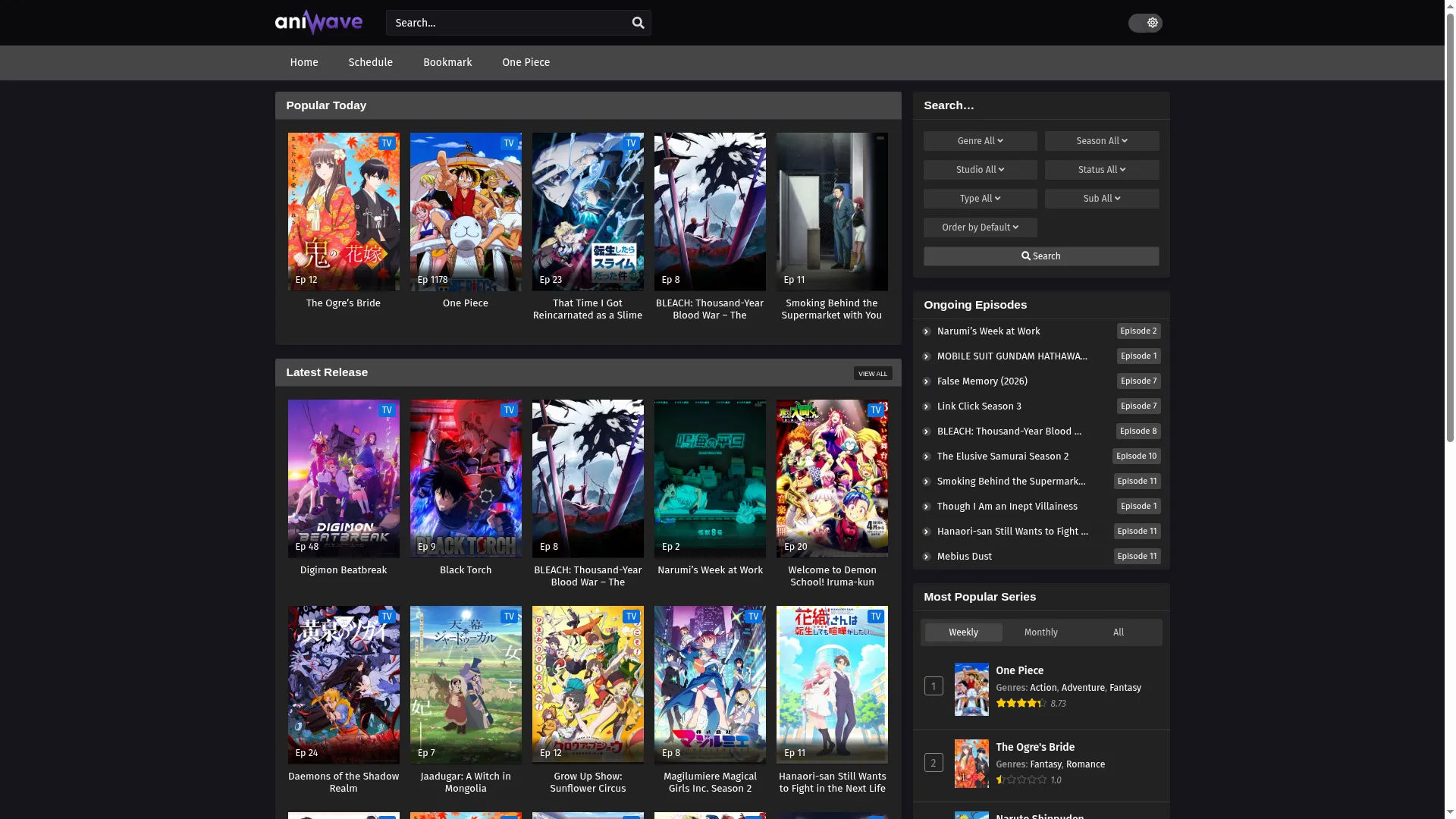Open The Elusive Samurai Season 2 link
1456x819 pixels.
(1003, 457)
